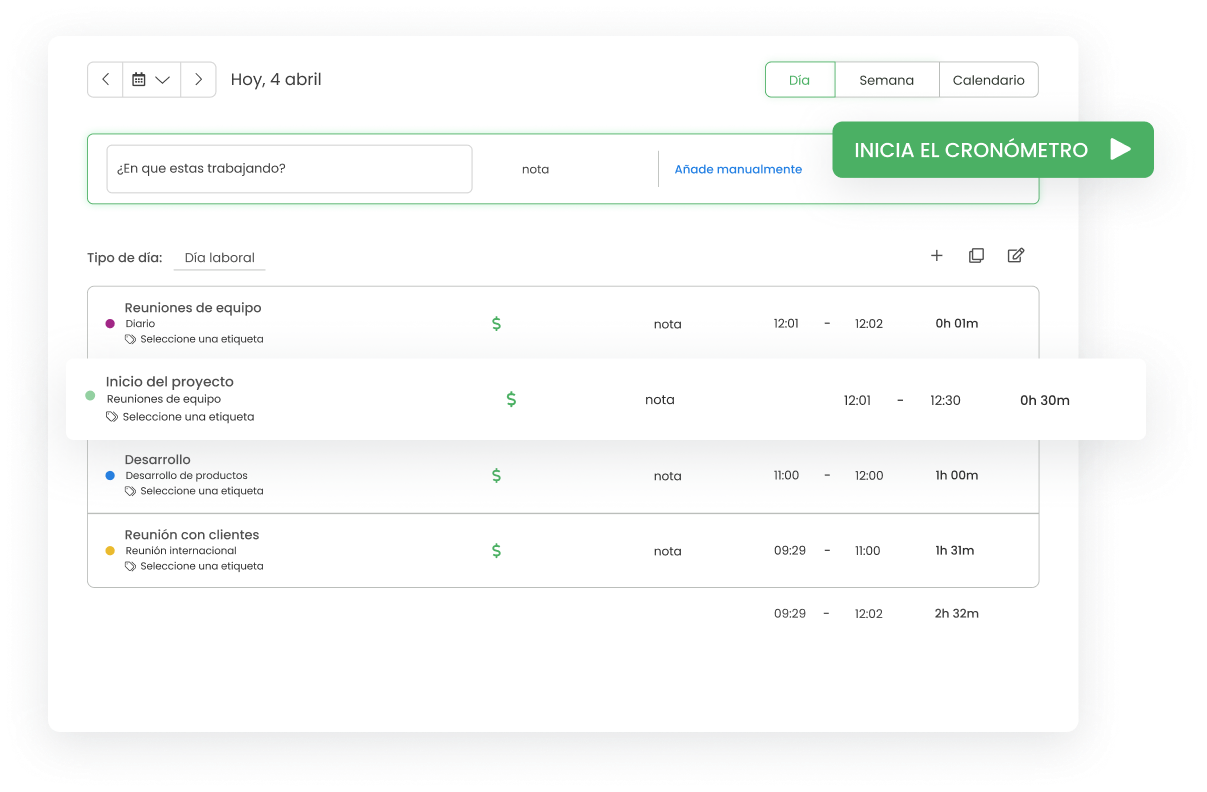1207x792 pixels.
Task: Toggle billable dollar on Reuniones de equipo
Action: pyautogui.click(x=496, y=324)
